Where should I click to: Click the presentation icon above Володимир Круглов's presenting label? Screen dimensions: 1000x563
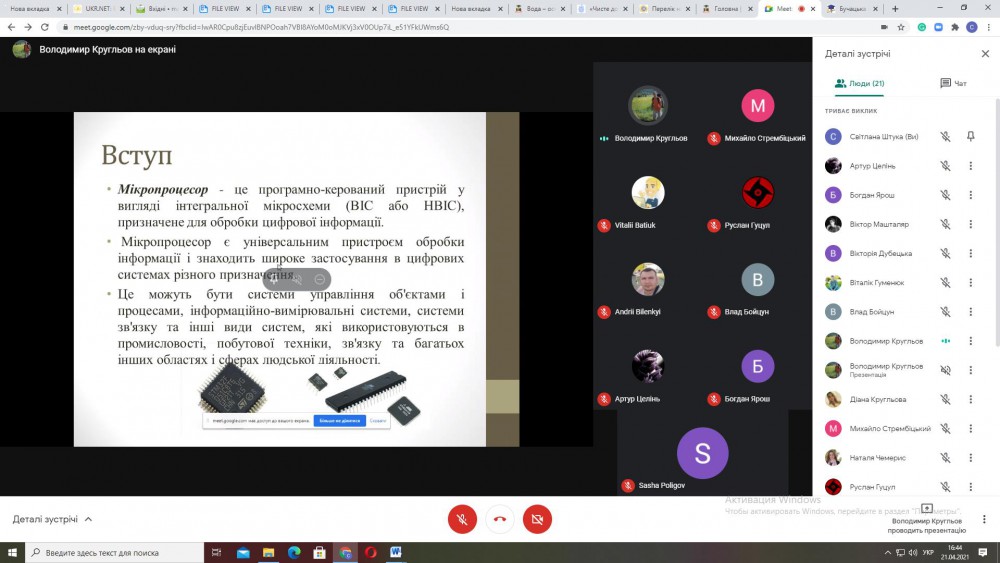click(x=926, y=508)
